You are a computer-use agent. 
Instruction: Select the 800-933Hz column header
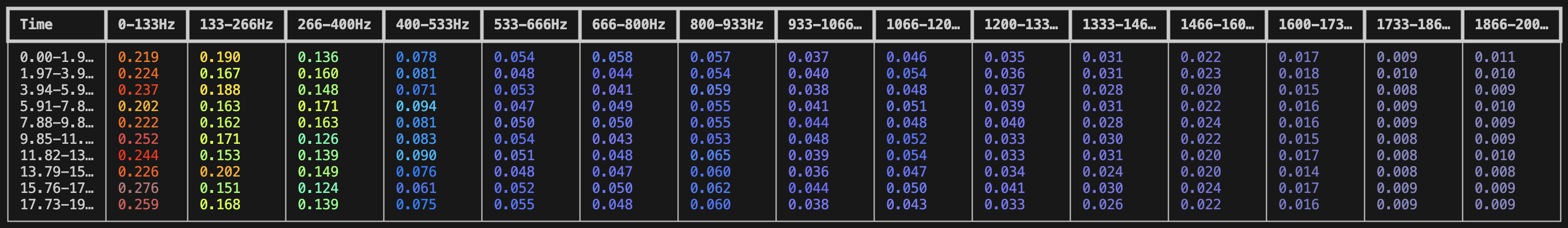point(727,25)
